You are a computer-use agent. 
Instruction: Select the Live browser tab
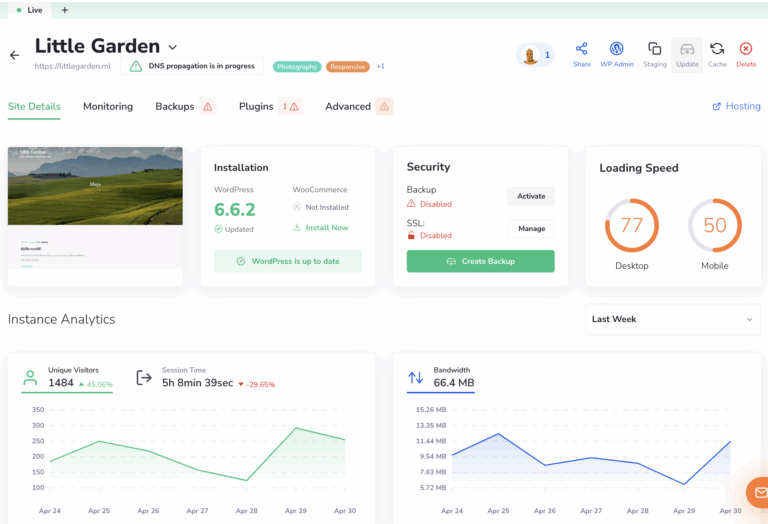coord(29,10)
